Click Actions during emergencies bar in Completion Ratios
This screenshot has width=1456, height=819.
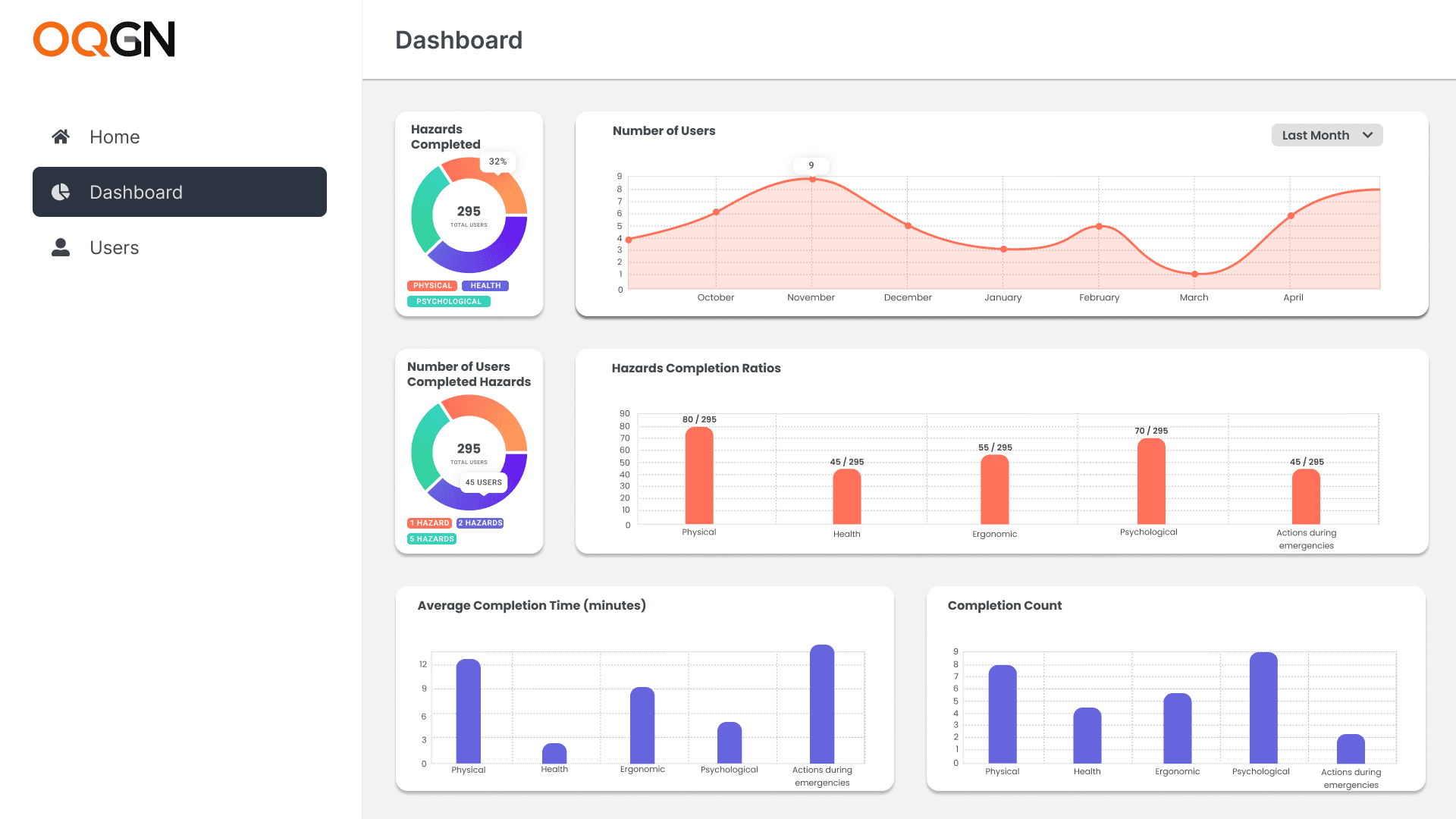[x=1306, y=497]
